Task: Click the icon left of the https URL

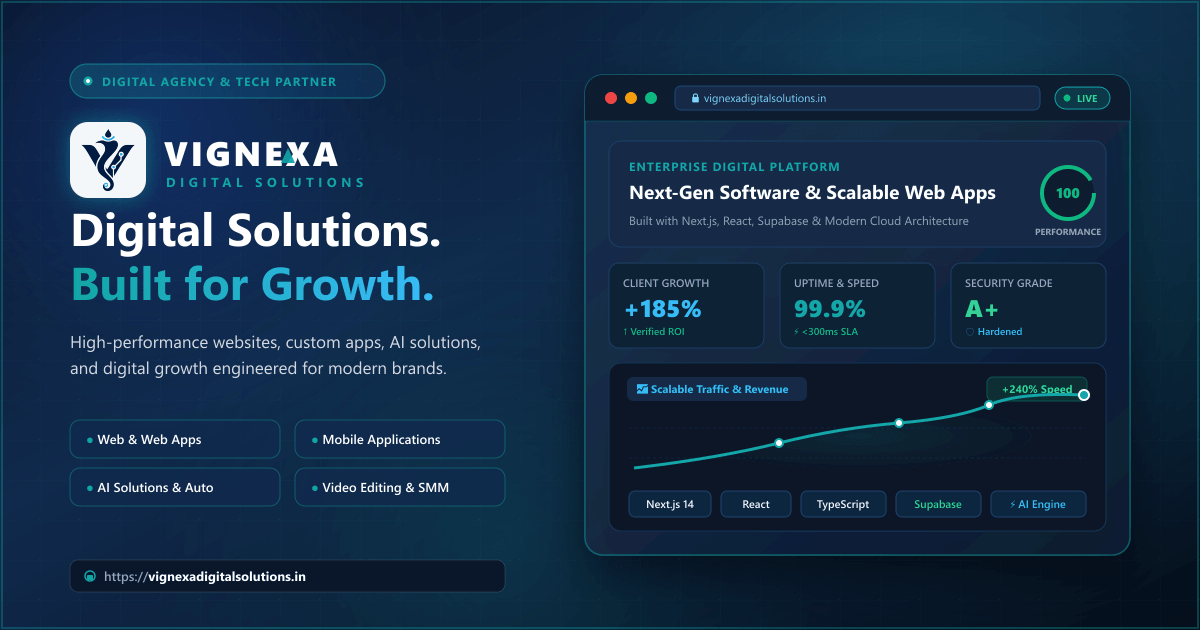Action: pyautogui.click(x=90, y=577)
